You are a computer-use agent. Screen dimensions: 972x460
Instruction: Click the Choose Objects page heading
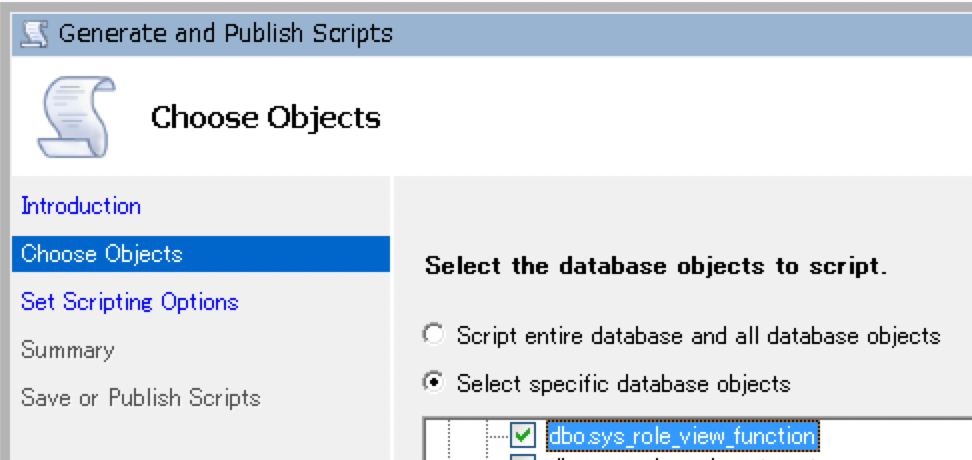(x=265, y=118)
